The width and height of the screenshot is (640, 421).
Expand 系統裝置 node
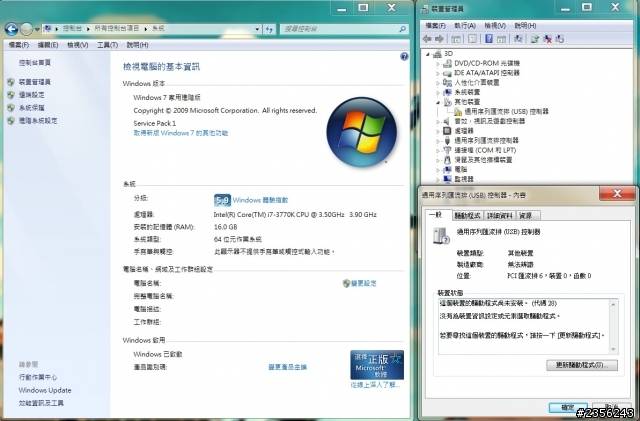click(438, 93)
